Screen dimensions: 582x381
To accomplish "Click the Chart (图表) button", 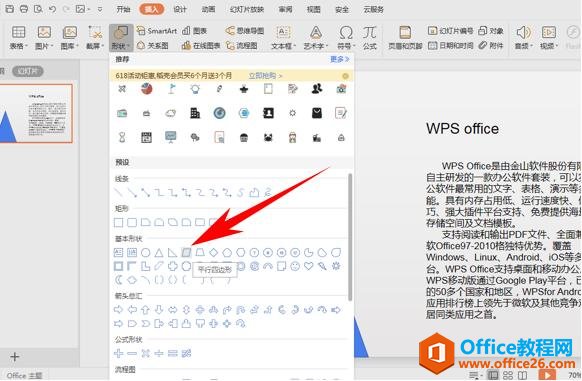I will coord(195,31).
